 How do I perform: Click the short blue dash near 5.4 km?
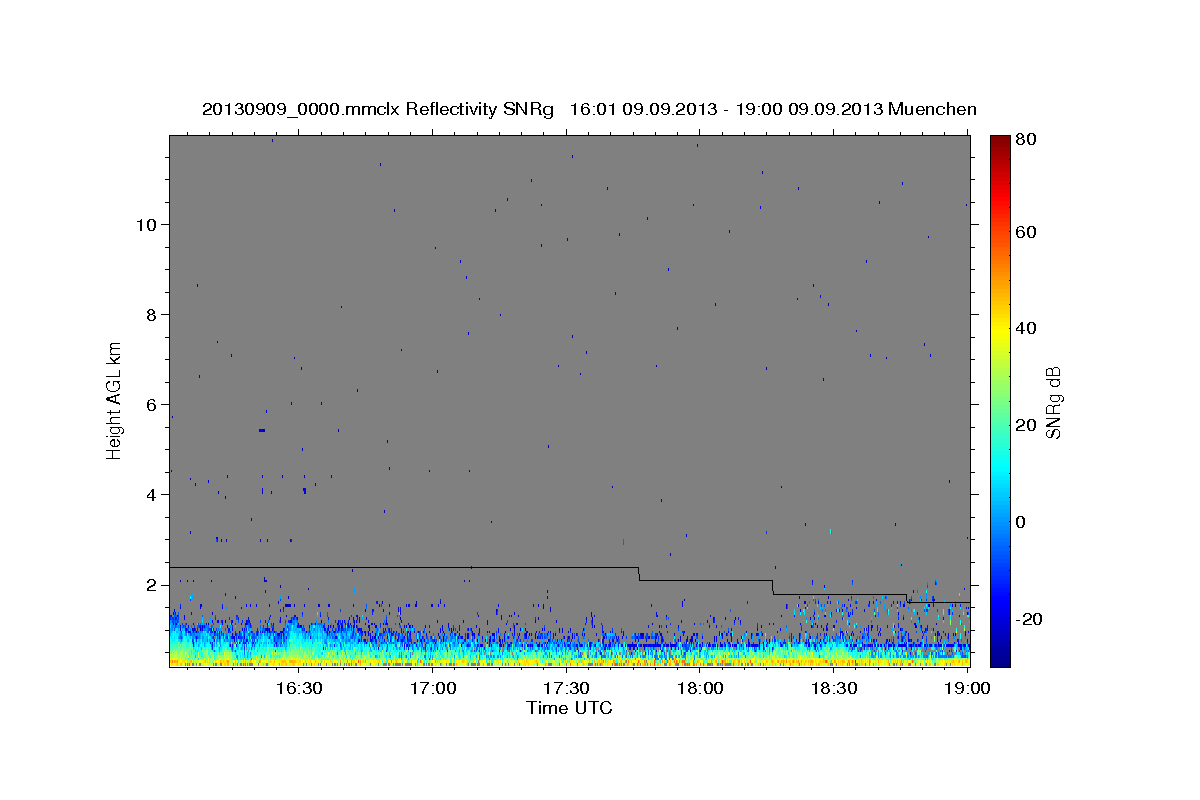click(x=262, y=430)
